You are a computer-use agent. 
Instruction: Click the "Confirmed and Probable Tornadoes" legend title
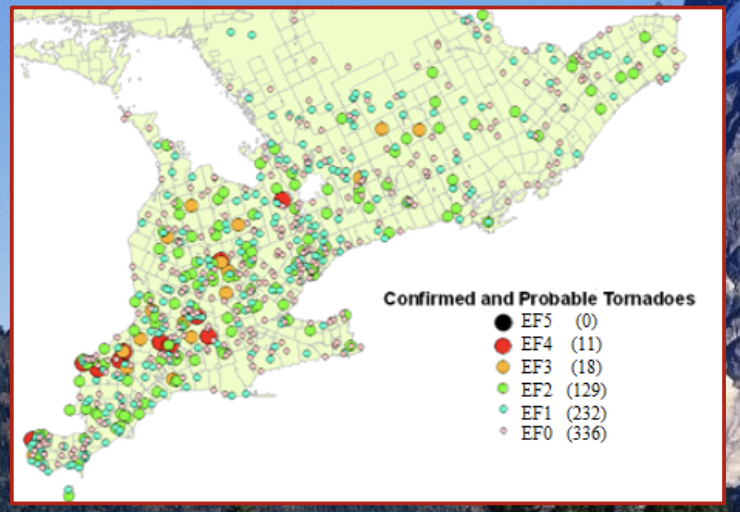[539, 299]
